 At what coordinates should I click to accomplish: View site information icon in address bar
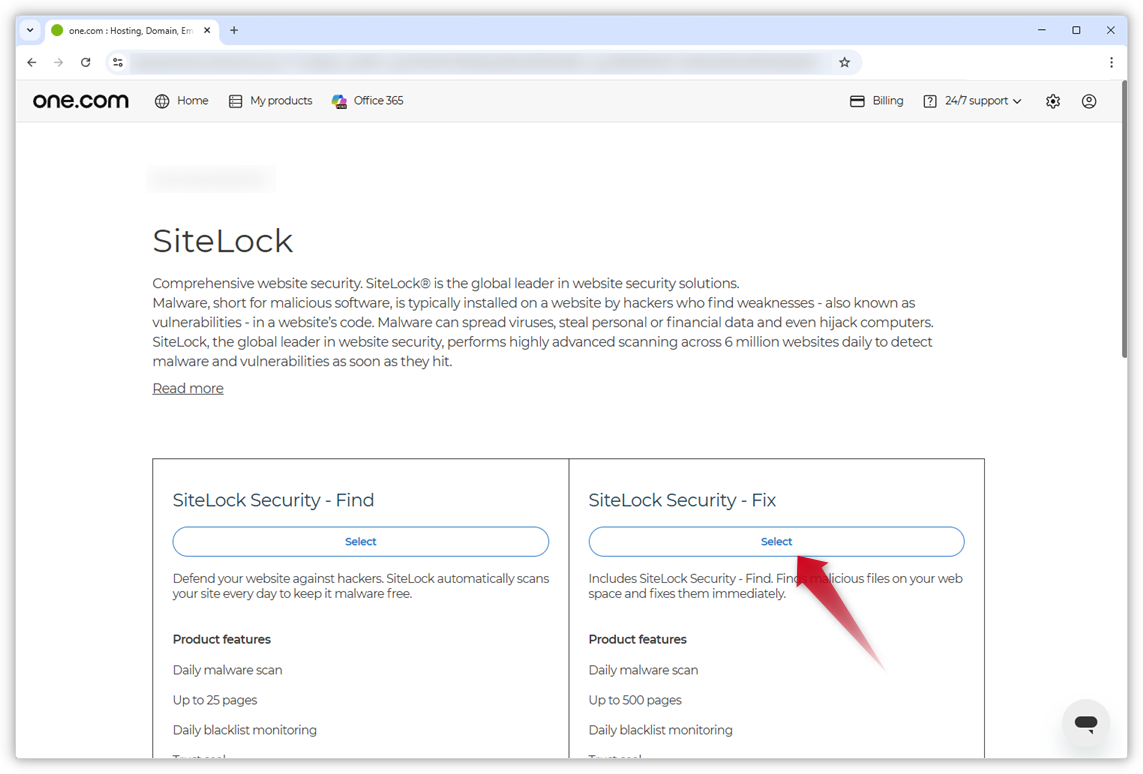point(118,62)
